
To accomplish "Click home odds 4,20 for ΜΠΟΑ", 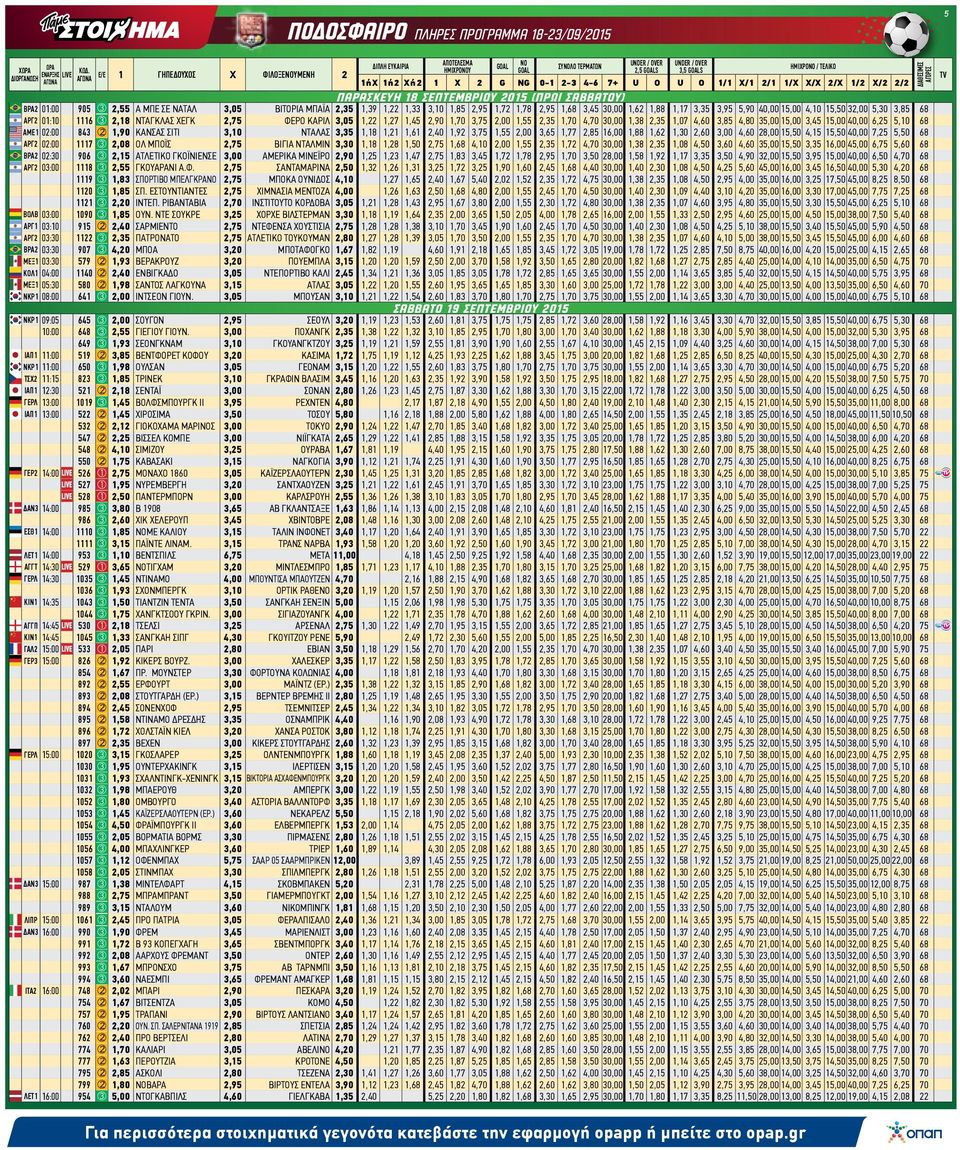I will pos(120,249).
